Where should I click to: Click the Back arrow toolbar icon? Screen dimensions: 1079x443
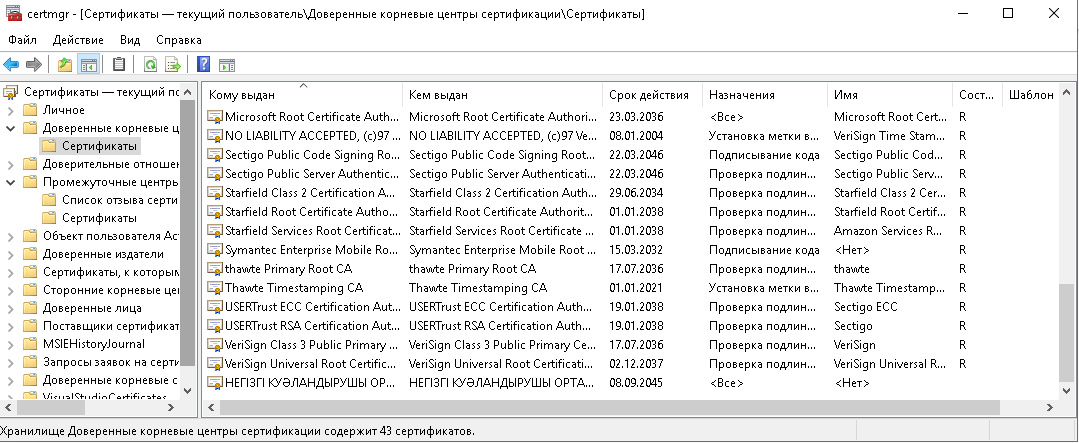(x=11, y=65)
